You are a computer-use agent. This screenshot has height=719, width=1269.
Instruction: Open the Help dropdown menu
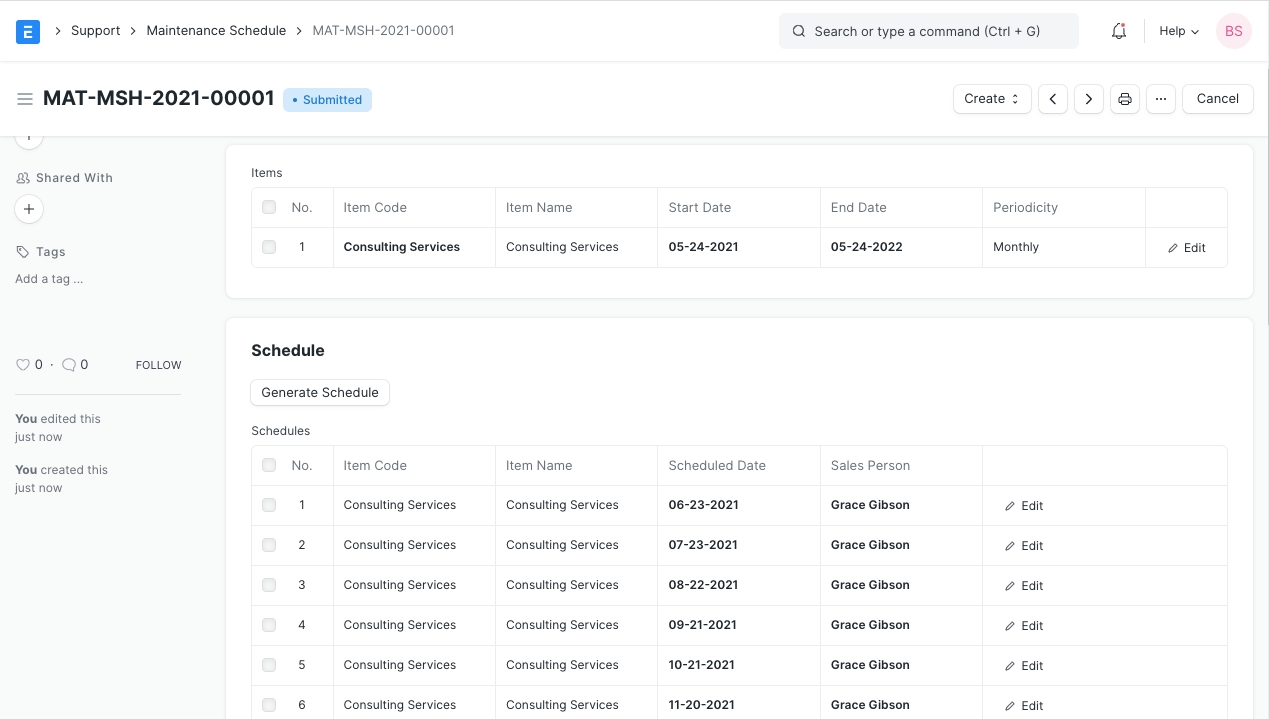pyautogui.click(x=1178, y=31)
